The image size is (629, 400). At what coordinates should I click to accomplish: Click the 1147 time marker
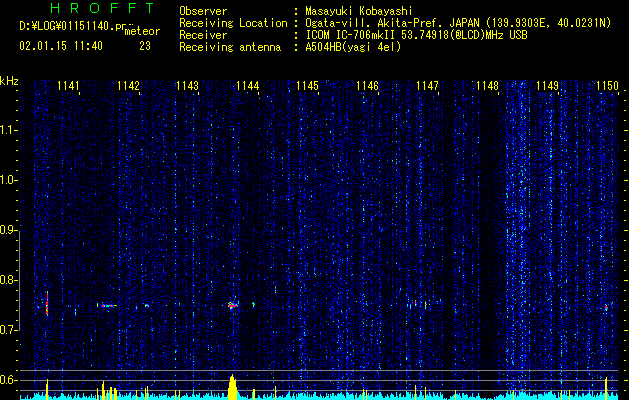428,86
